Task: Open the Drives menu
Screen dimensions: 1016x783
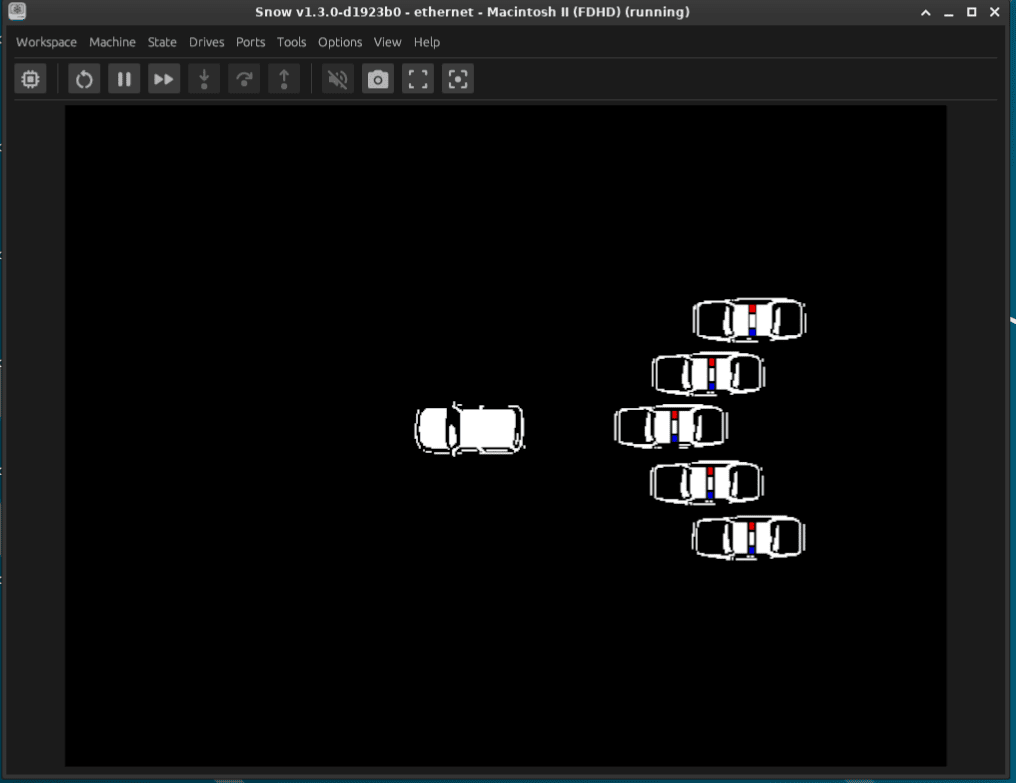Action: coord(207,42)
